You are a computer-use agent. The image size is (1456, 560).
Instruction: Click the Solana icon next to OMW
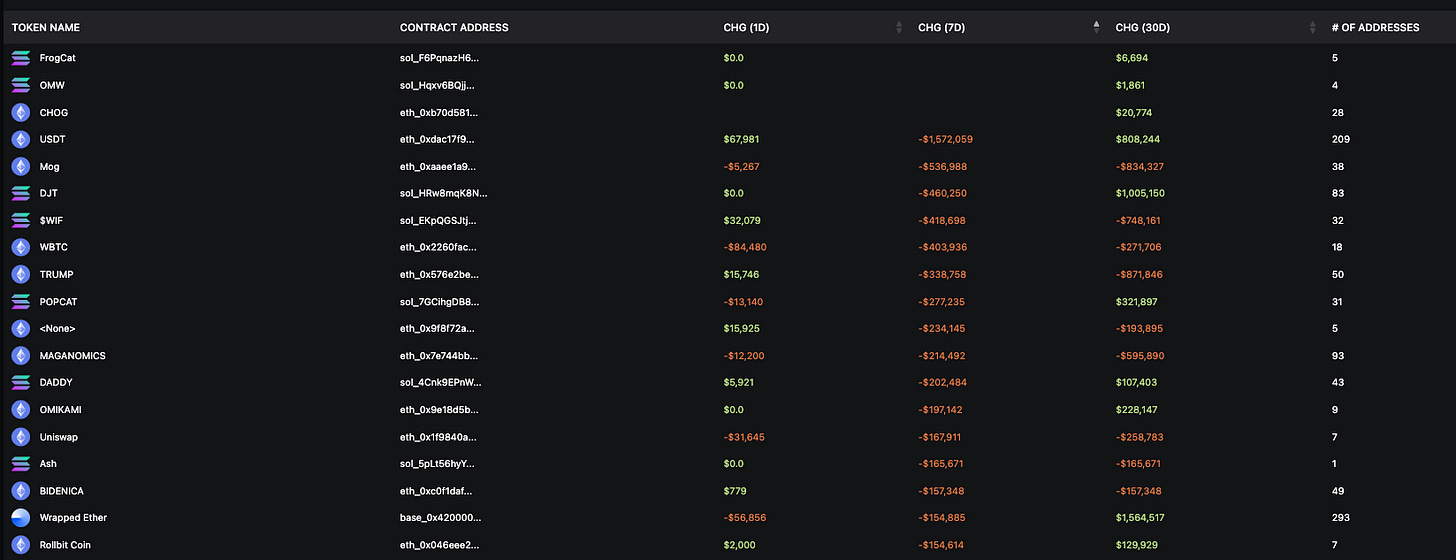[20, 85]
